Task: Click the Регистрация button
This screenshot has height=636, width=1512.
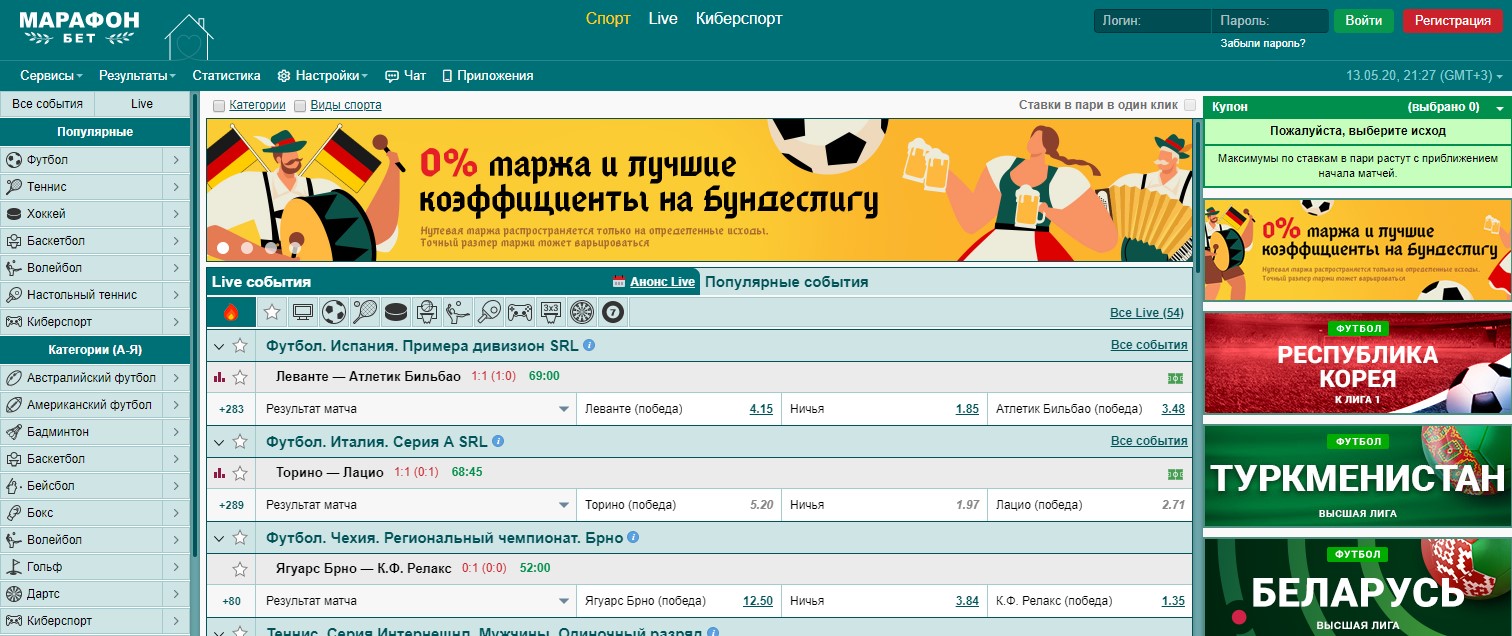Action: pos(1452,20)
